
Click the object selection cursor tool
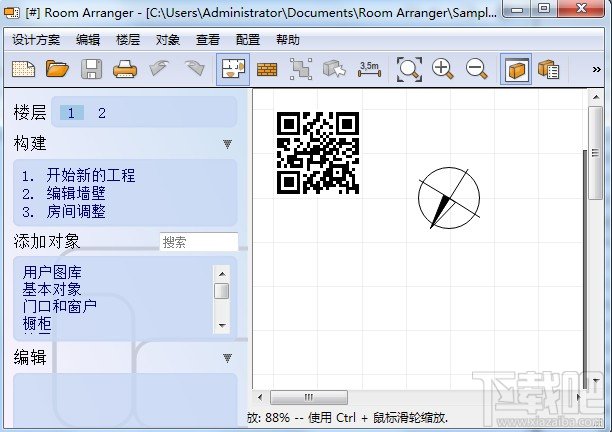click(334, 69)
